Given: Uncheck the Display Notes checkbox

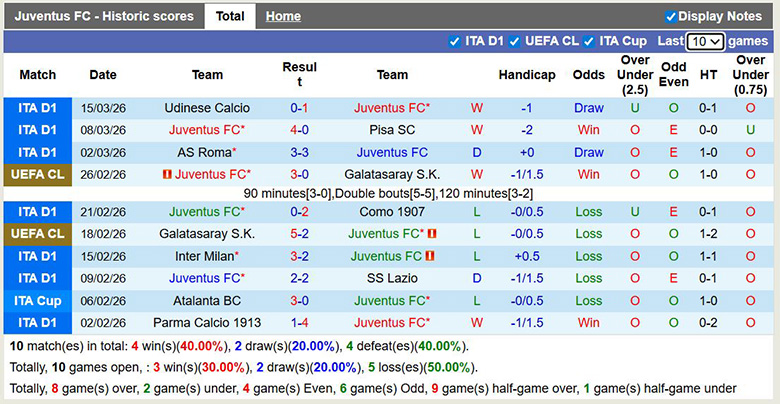Looking at the screenshot, I should (671, 16).
